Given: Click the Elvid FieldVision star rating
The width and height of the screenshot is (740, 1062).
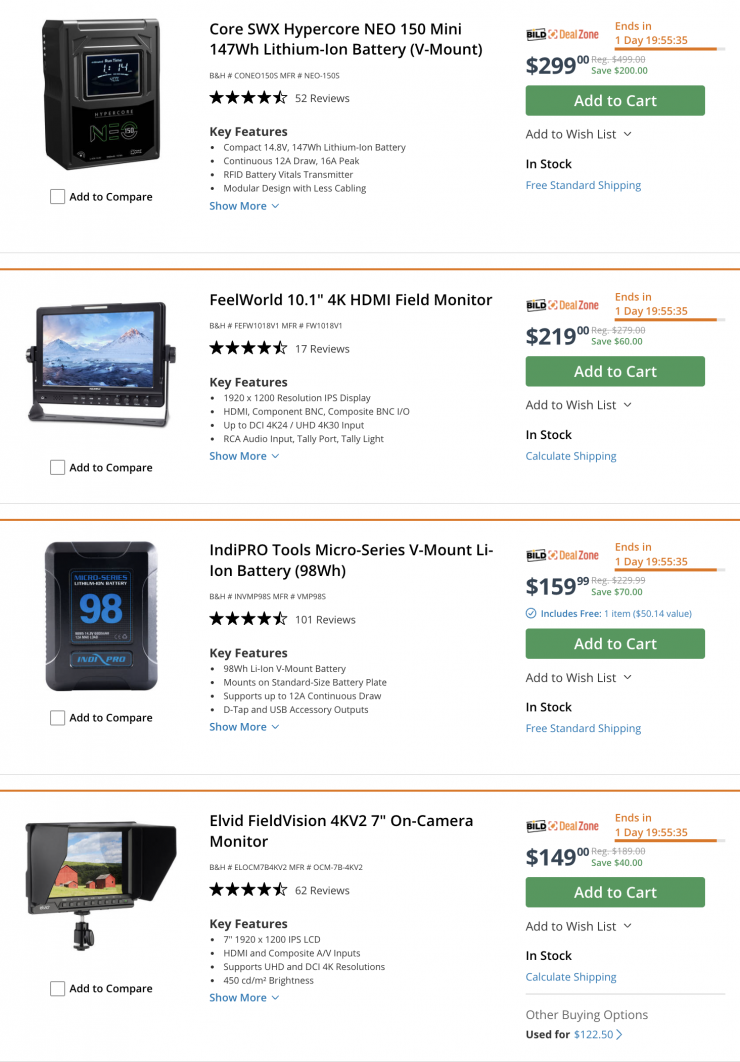Looking at the screenshot, I should 248,890.
